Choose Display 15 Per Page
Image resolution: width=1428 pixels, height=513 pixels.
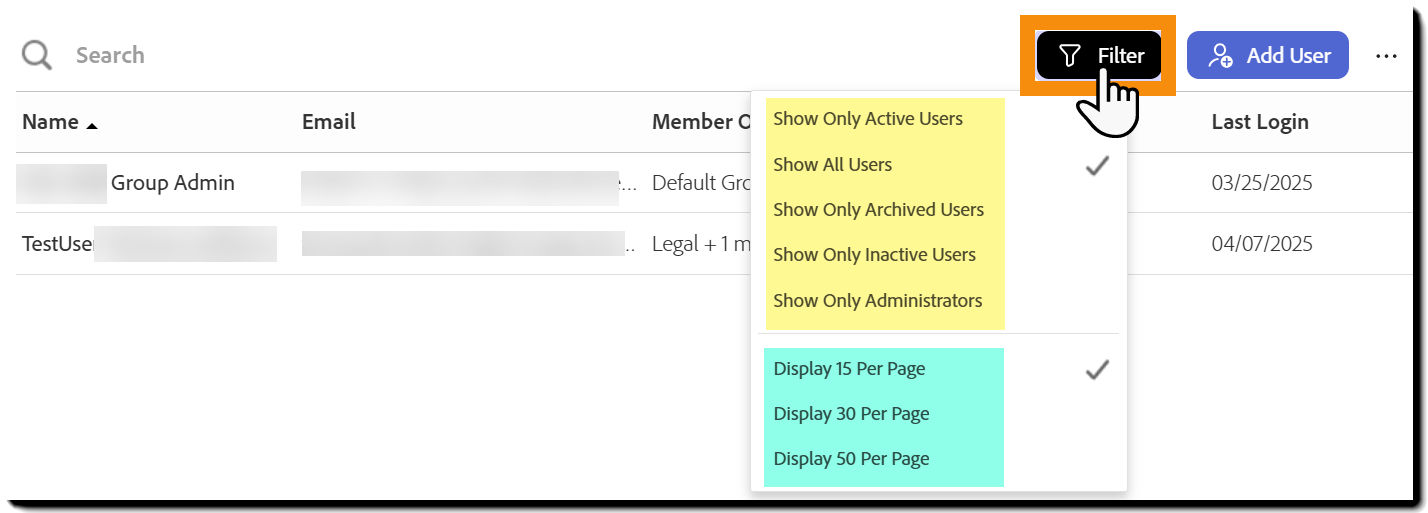pos(850,369)
